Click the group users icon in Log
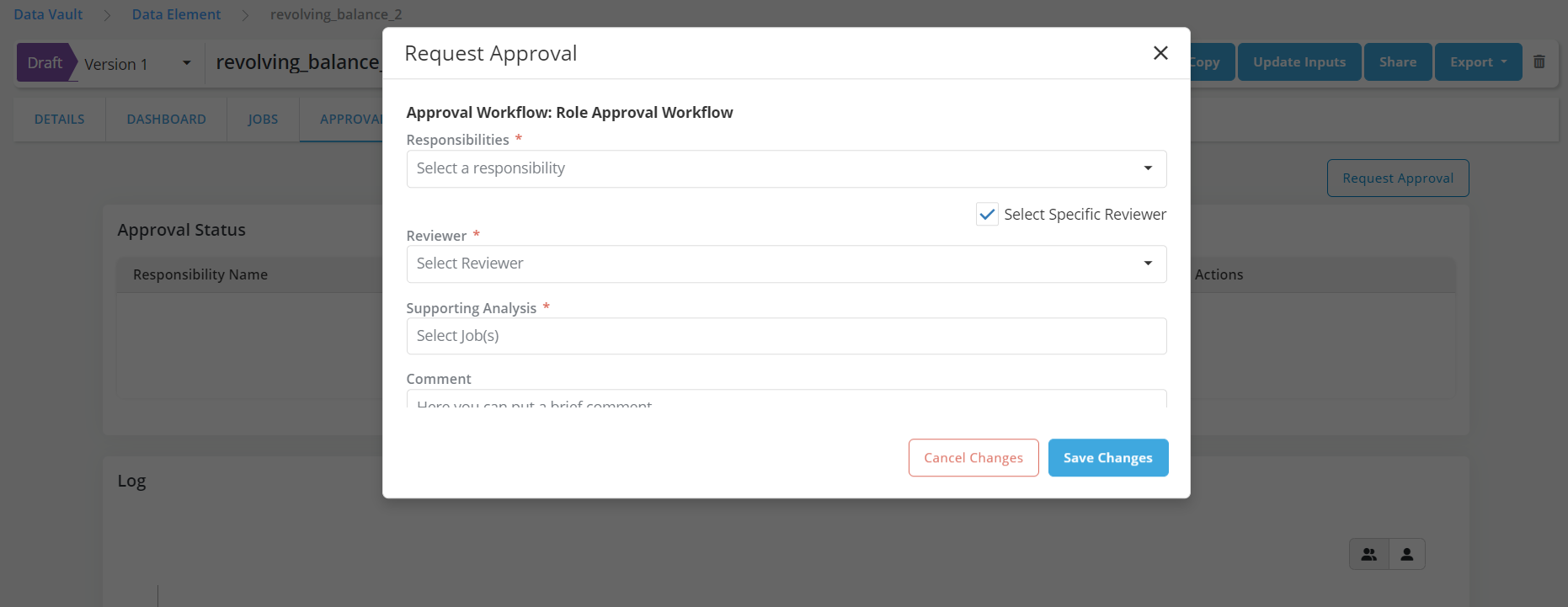1568x607 pixels. pyautogui.click(x=1368, y=554)
